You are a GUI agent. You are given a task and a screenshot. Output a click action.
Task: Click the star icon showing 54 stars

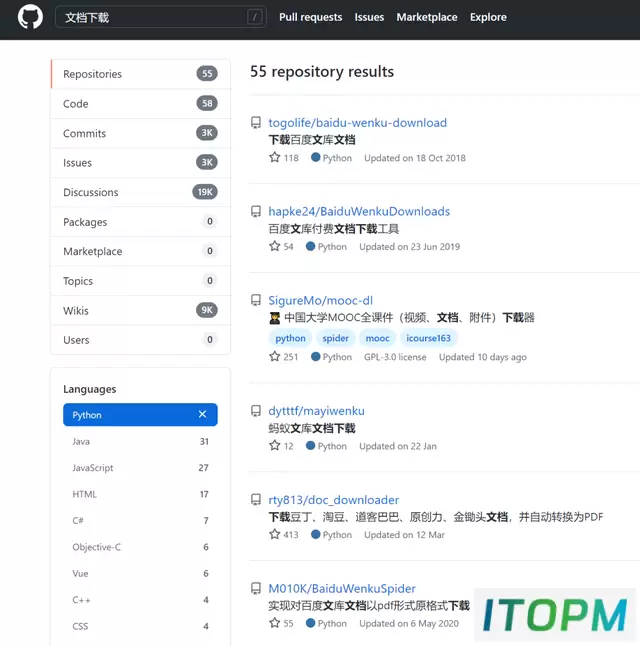pyautogui.click(x=274, y=246)
